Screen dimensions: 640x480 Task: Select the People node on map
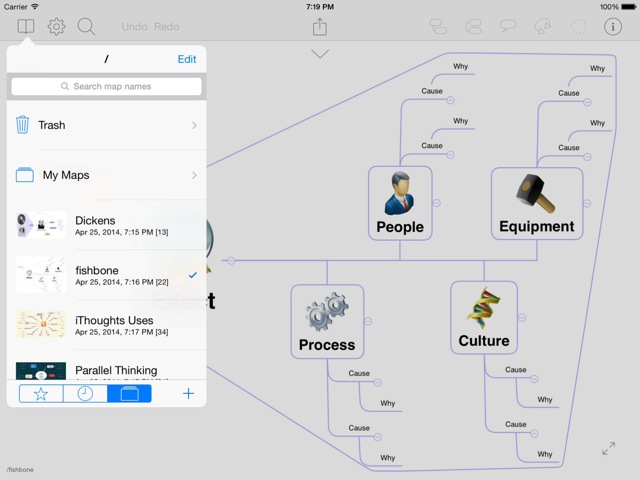click(x=400, y=203)
